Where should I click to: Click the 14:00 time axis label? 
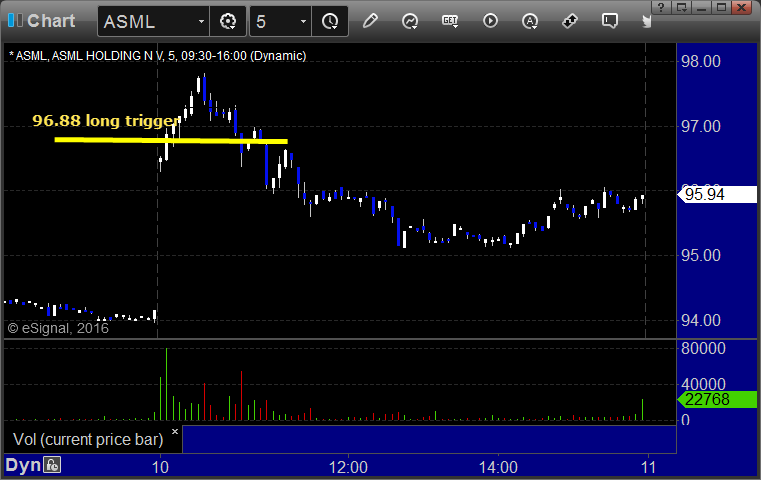[498, 467]
